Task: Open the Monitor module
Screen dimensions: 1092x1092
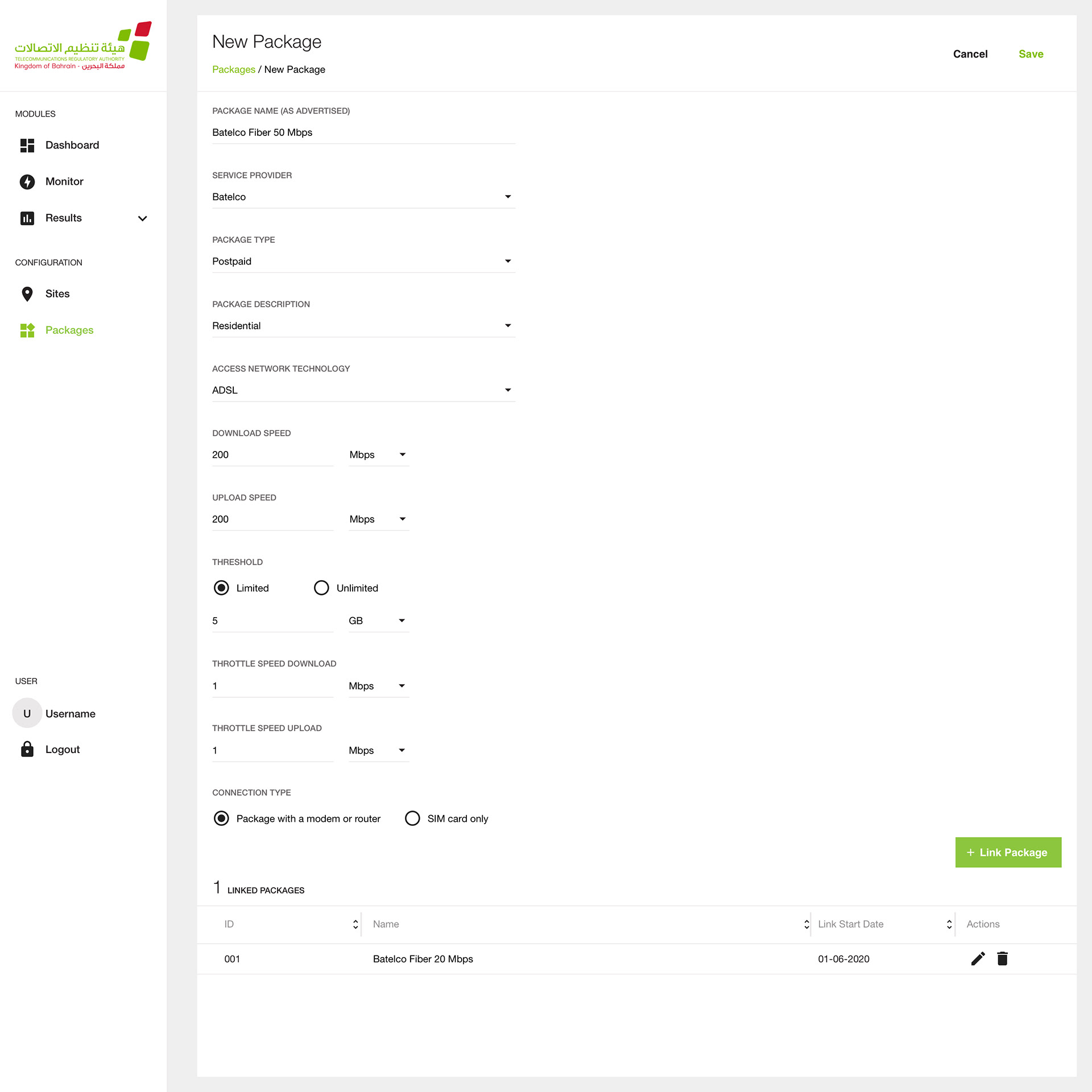Action: click(64, 181)
